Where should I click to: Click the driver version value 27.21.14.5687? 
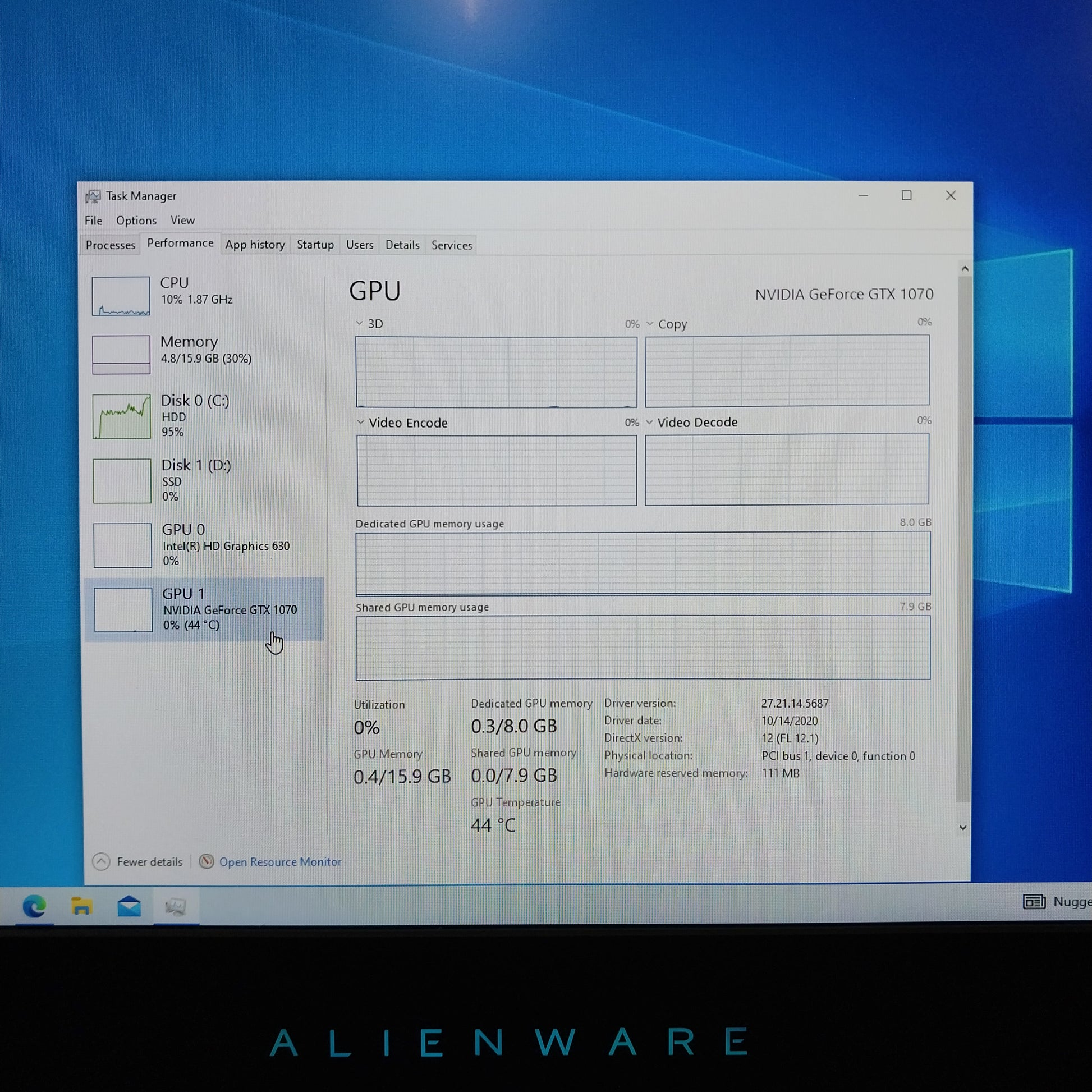[795, 704]
